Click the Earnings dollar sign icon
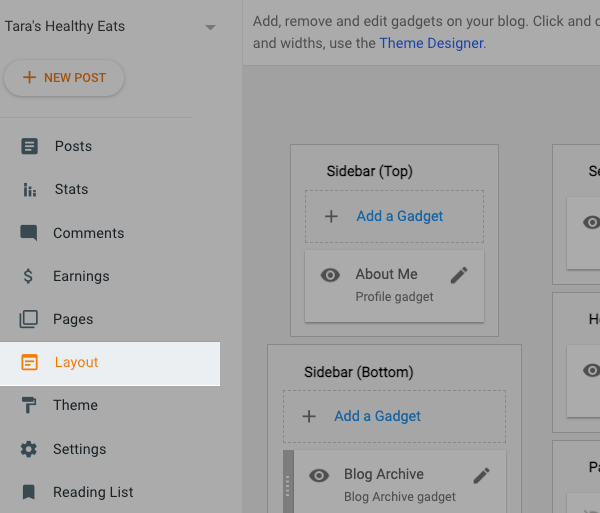Viewport: 600px width, 513px height. 29,276
